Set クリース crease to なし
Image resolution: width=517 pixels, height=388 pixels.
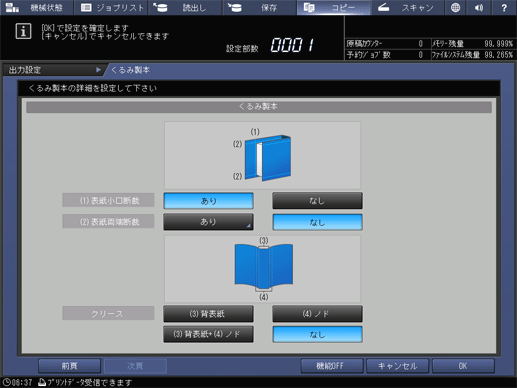pyautogui.click(x=317, y=334)
